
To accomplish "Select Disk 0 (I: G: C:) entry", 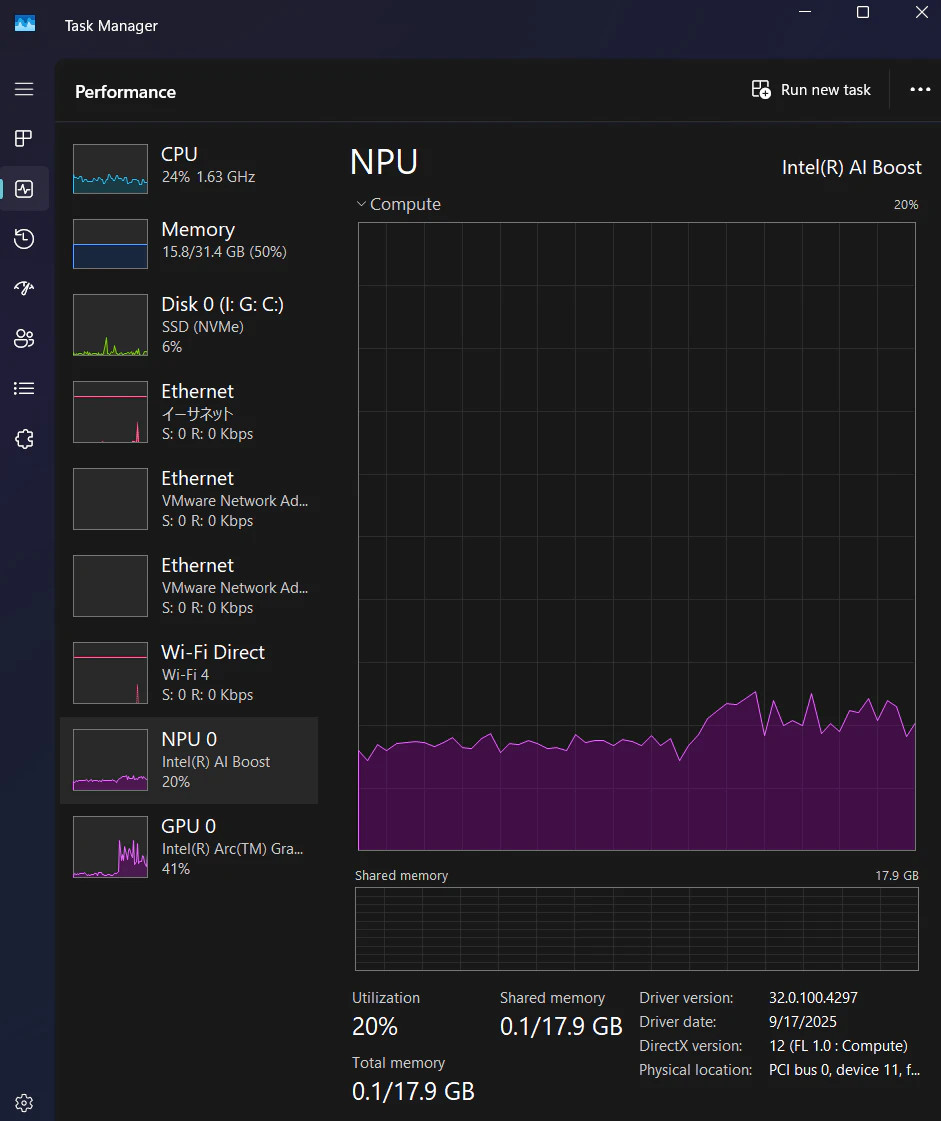I will pos(189,325).
